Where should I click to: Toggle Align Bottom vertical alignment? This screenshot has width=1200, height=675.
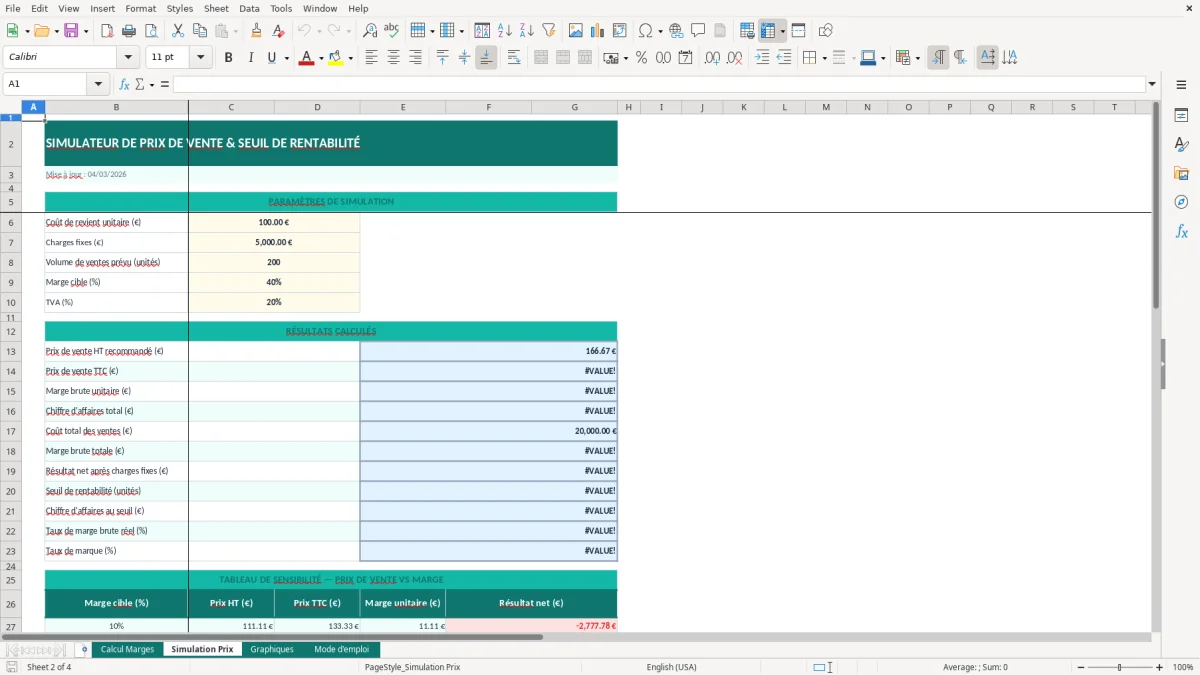coord(486,58)
